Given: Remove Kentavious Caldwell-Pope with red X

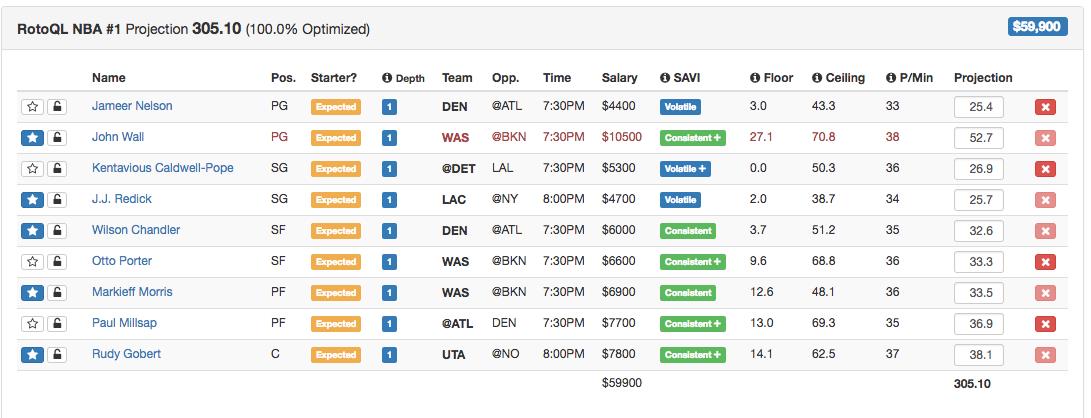Looking at the screenshot, I should 1045,169.
